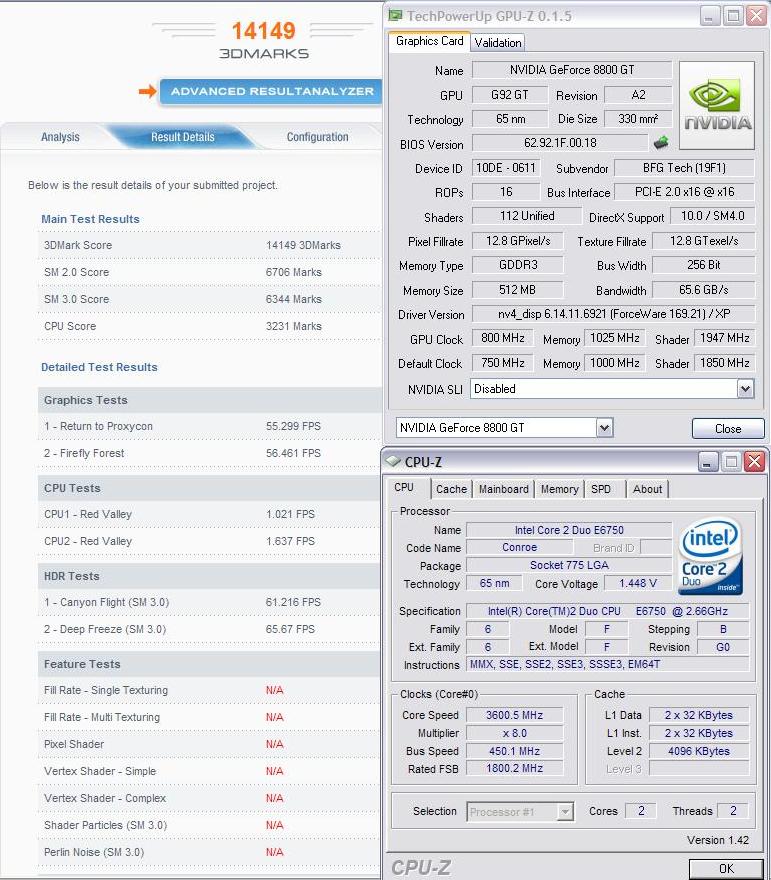This screenshot has height=880, width=771.
Task: Click the orange arrow beside ResultAnalyzer
Action: coord(148,91)
